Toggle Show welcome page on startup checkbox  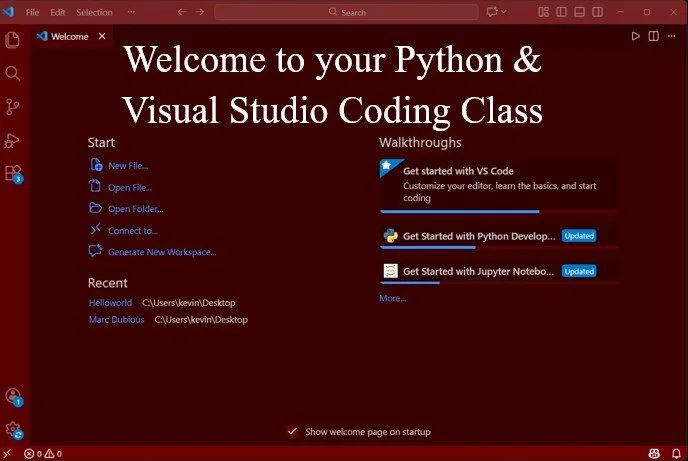pos(292,432)
